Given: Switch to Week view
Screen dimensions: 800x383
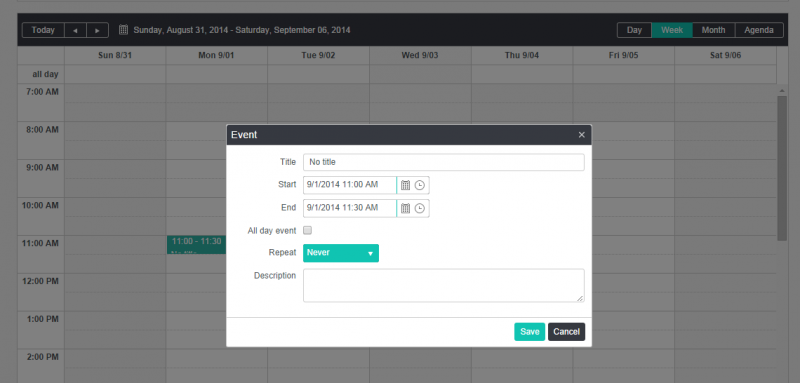Looking at the screenshot, I should pos(672,30).
